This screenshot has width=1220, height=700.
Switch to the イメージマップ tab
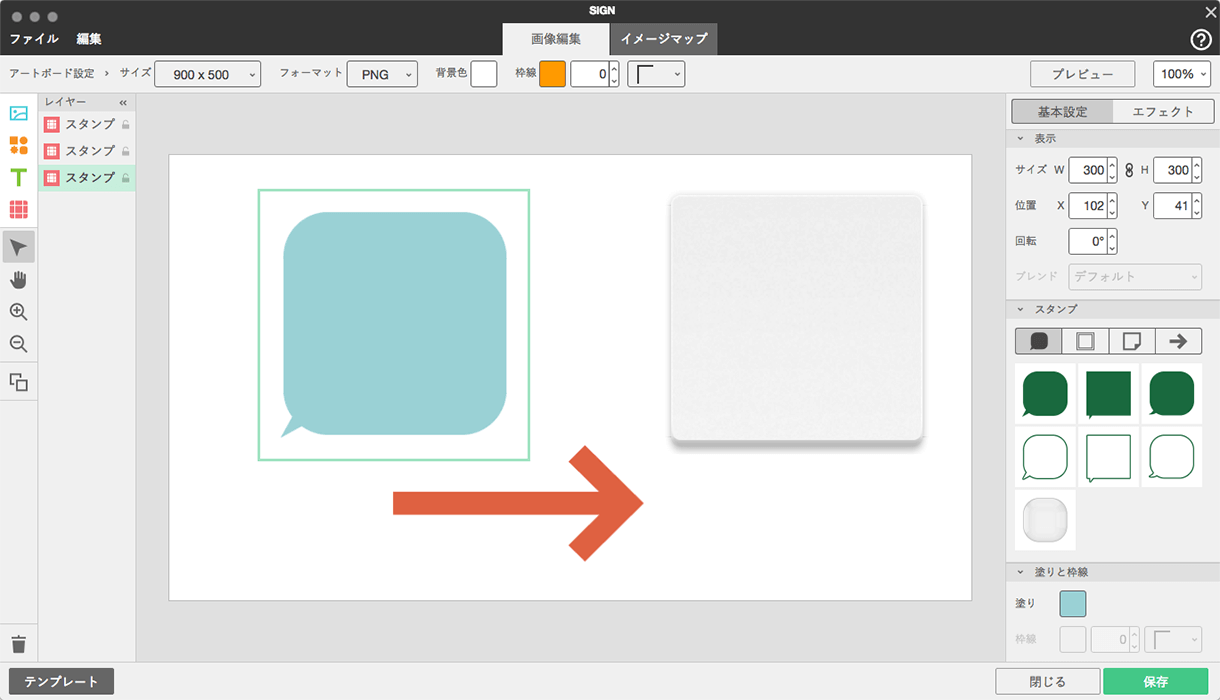click(663, 39)
